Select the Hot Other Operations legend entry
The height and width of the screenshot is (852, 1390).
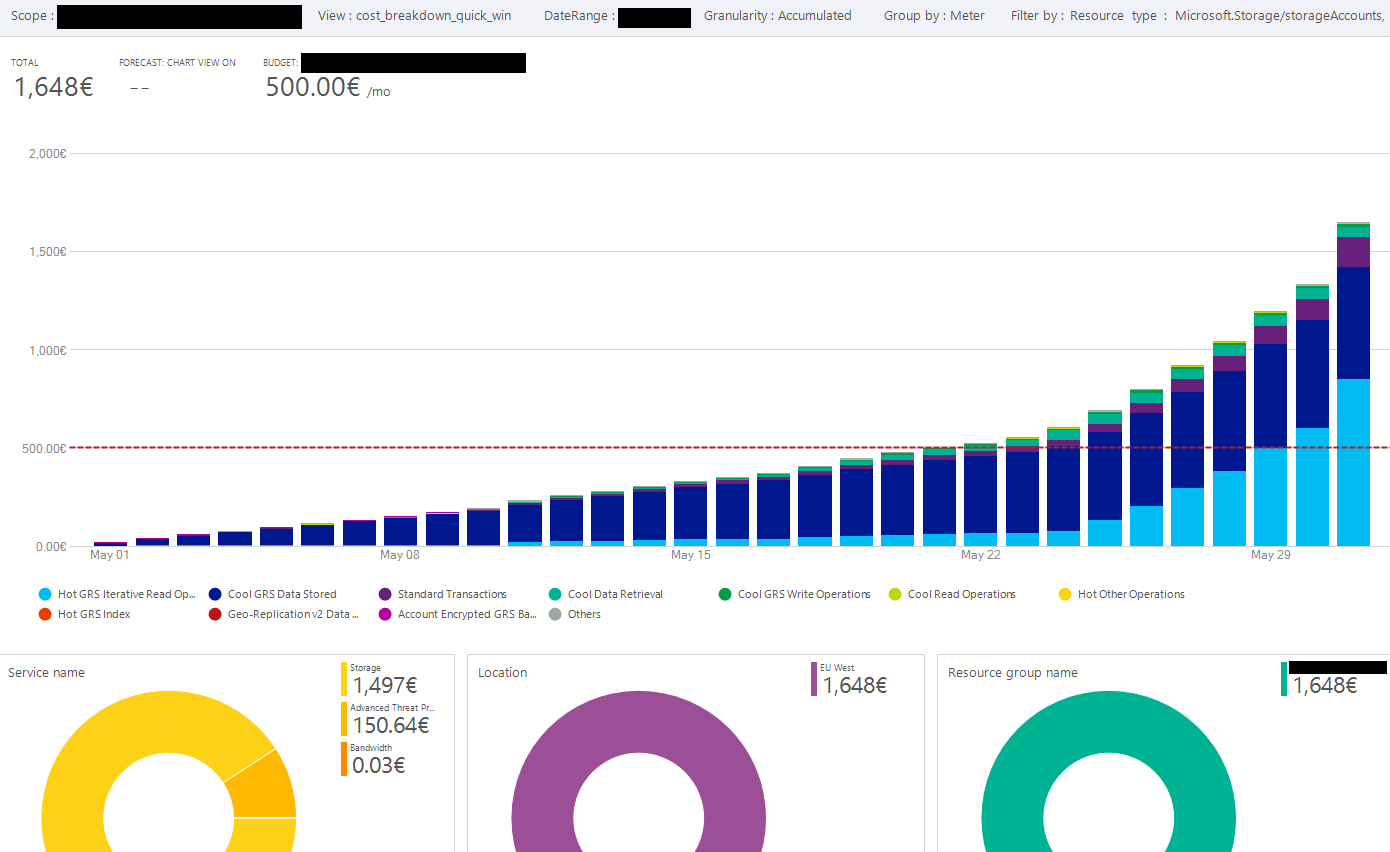pos(1122,594)
